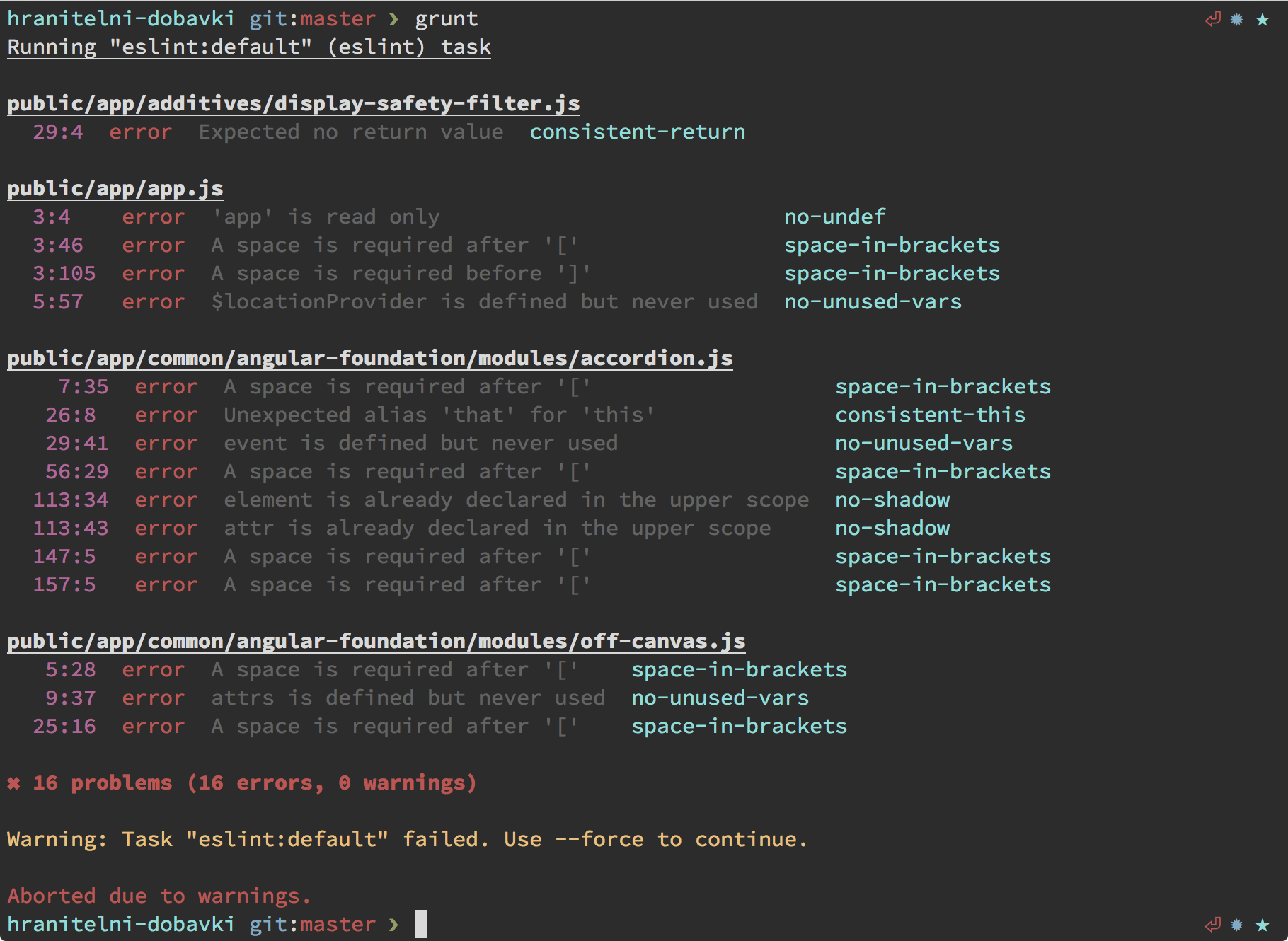Click the consistent-this rule name
This screenshot has height=941, width=1288.
931,415
